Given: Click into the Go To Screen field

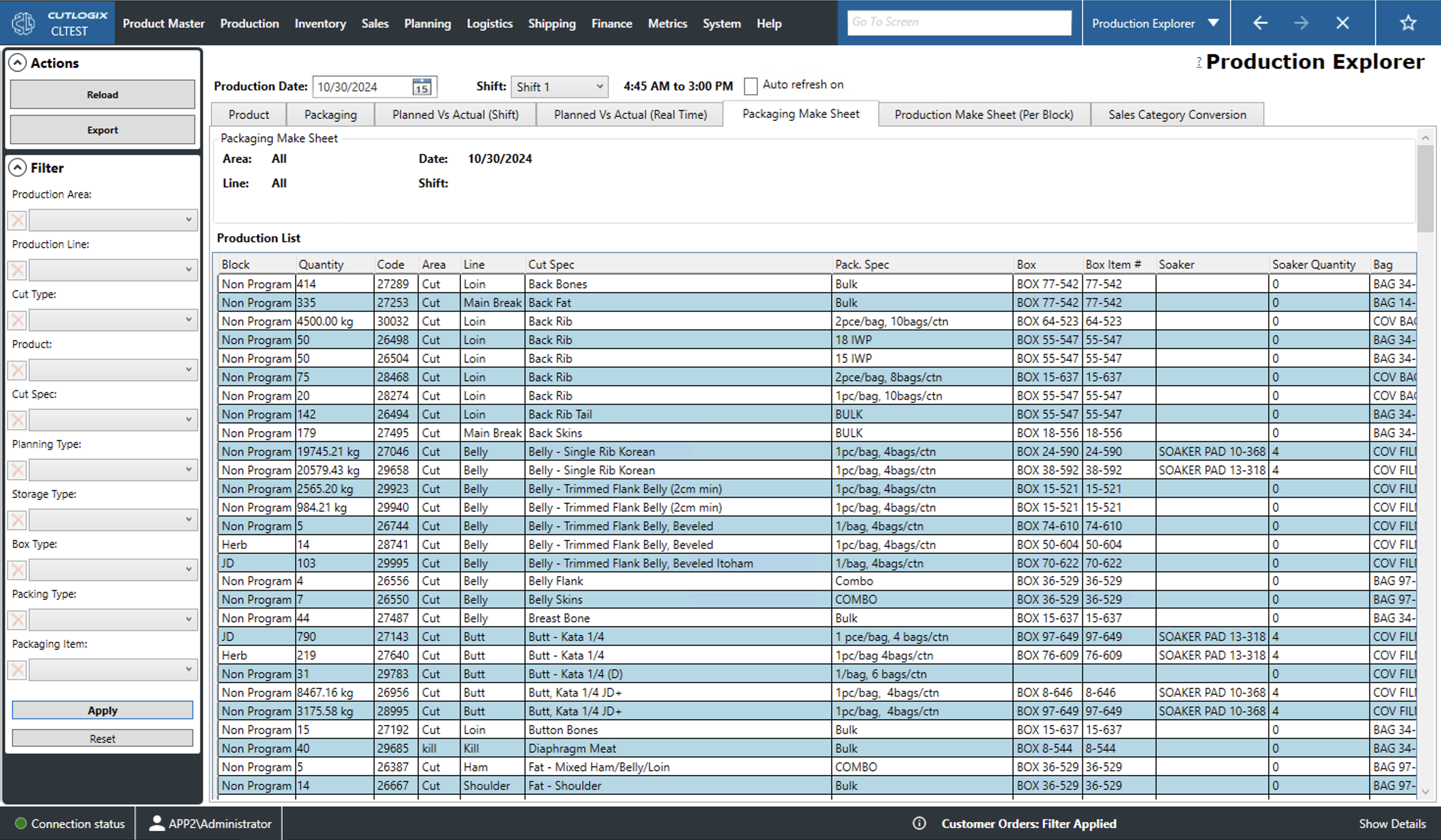Looking at the screenshot, I should point(958,23).
